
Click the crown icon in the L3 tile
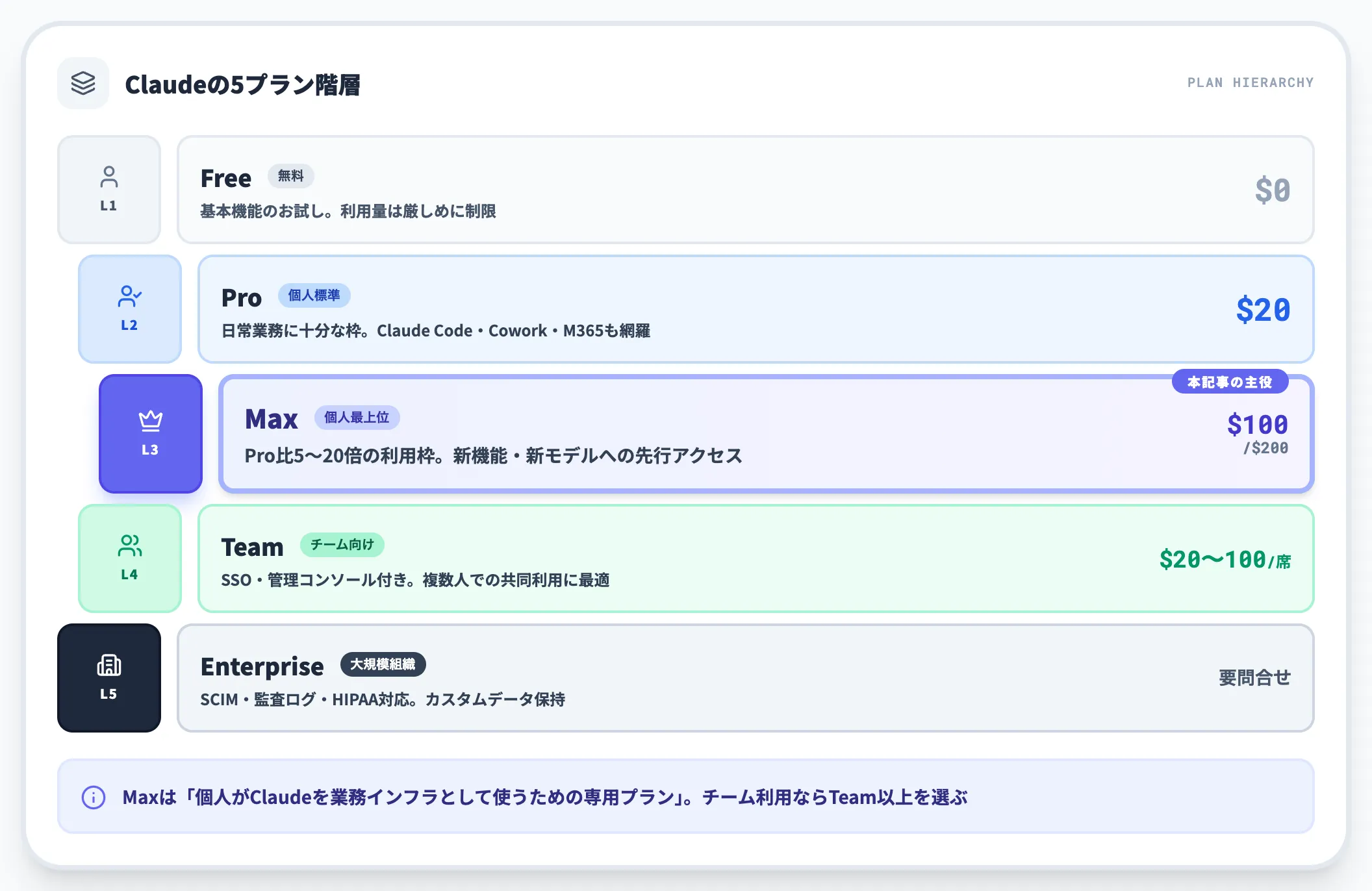coord(151,421)
